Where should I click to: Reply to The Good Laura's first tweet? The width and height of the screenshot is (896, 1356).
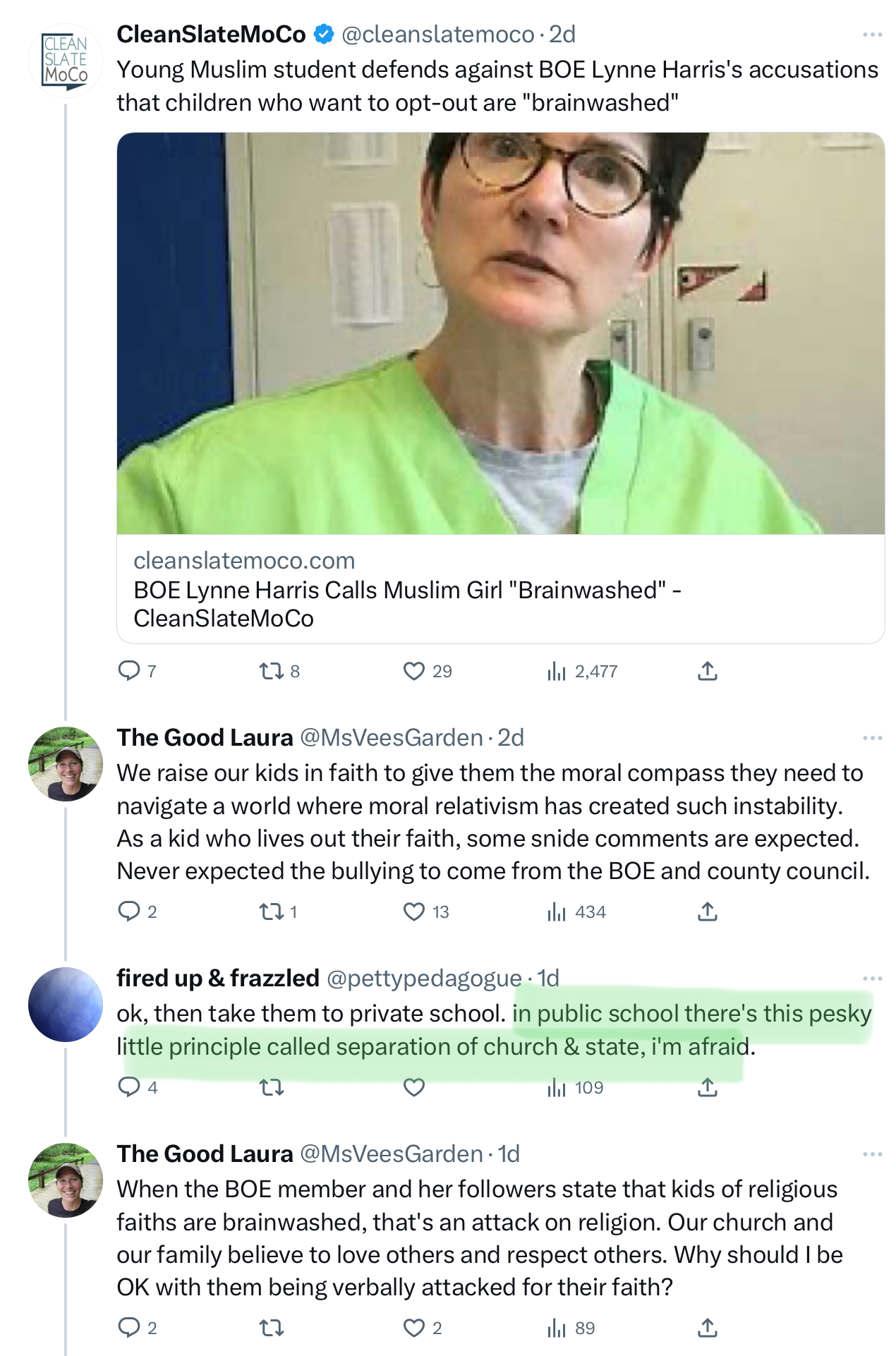[x=129, y=912]
